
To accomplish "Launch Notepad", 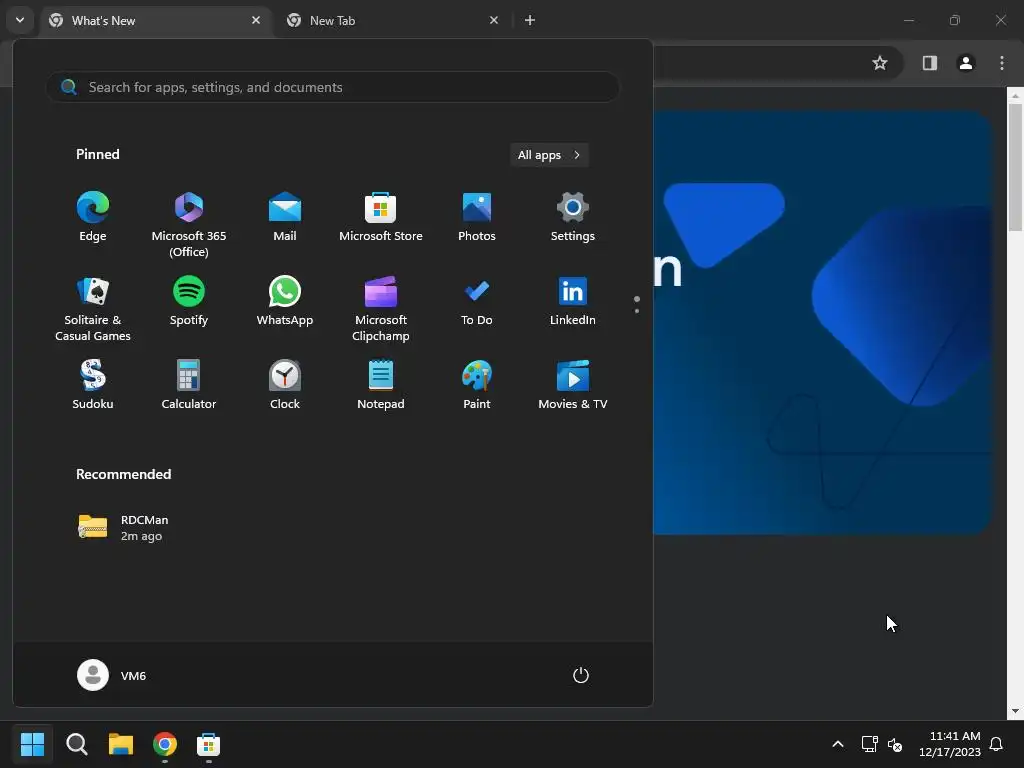I will 381,385.
